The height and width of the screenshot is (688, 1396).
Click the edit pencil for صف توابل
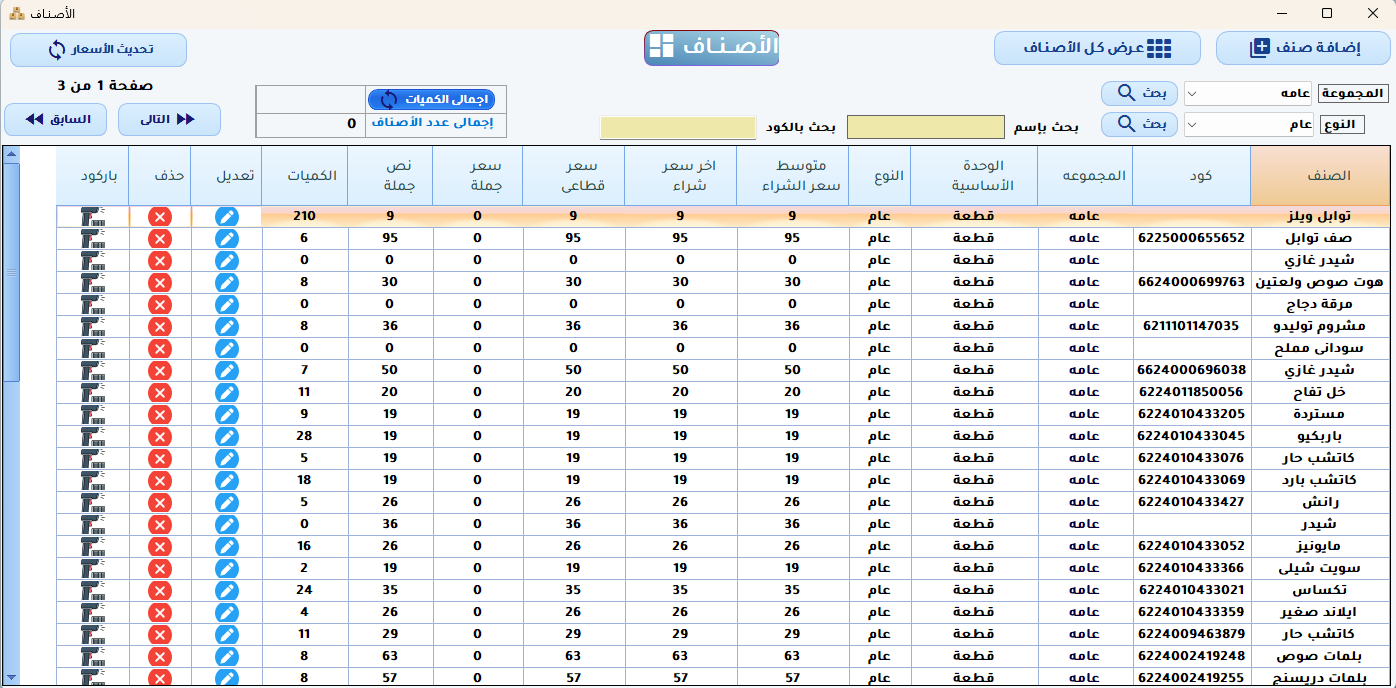227,238
